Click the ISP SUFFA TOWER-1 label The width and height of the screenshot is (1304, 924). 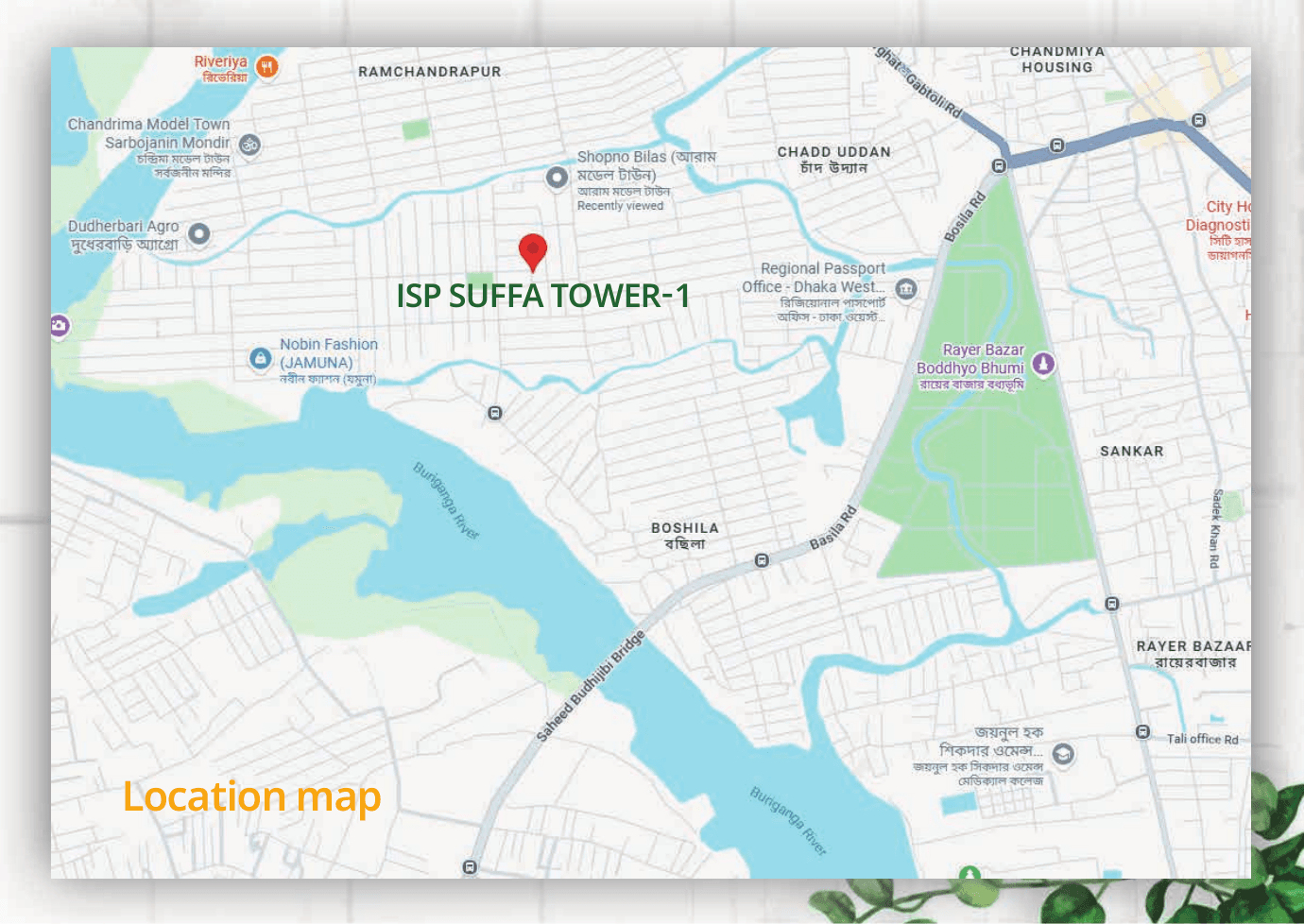coord(542,296)
